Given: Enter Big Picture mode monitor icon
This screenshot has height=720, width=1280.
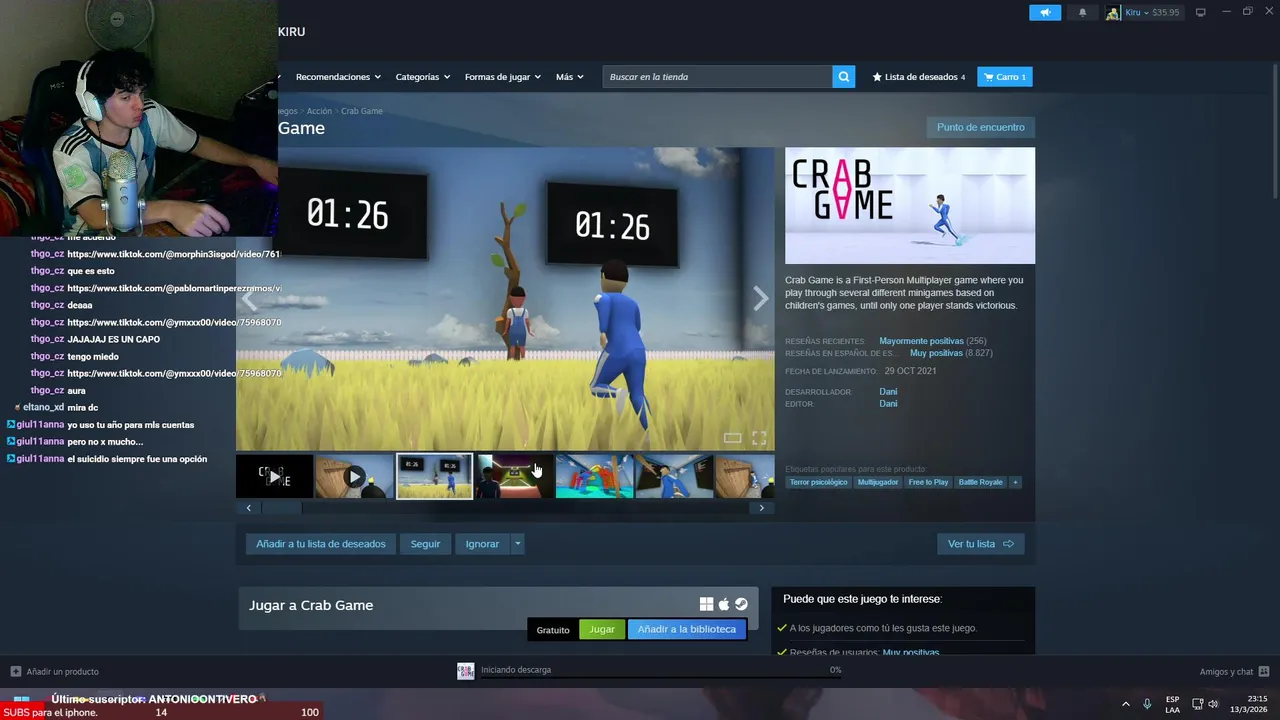Looking at the screenshot, I should (x=1201, y=13).
